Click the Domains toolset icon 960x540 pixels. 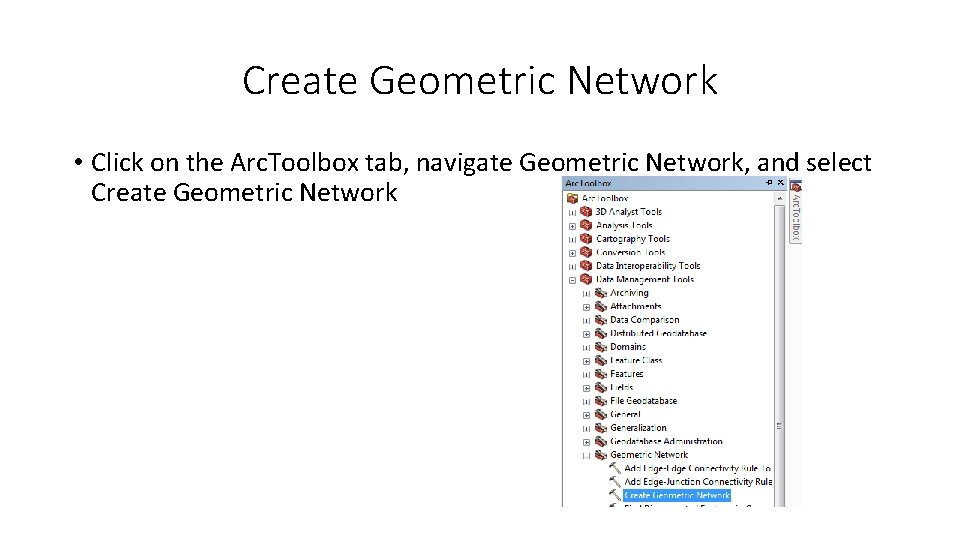[x=601, y=347]
